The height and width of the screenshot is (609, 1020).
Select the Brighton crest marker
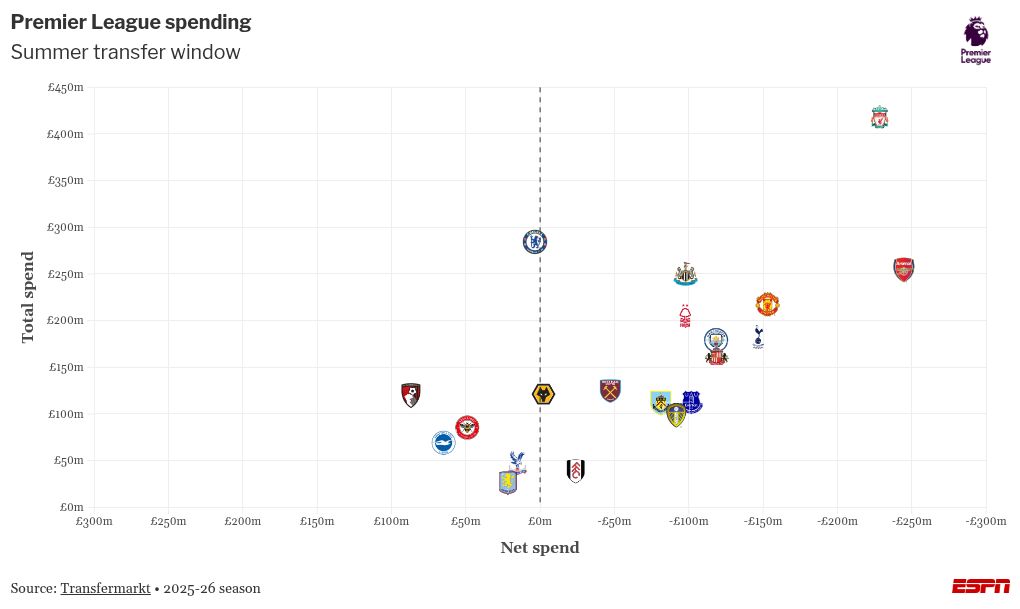click(443, 442)
